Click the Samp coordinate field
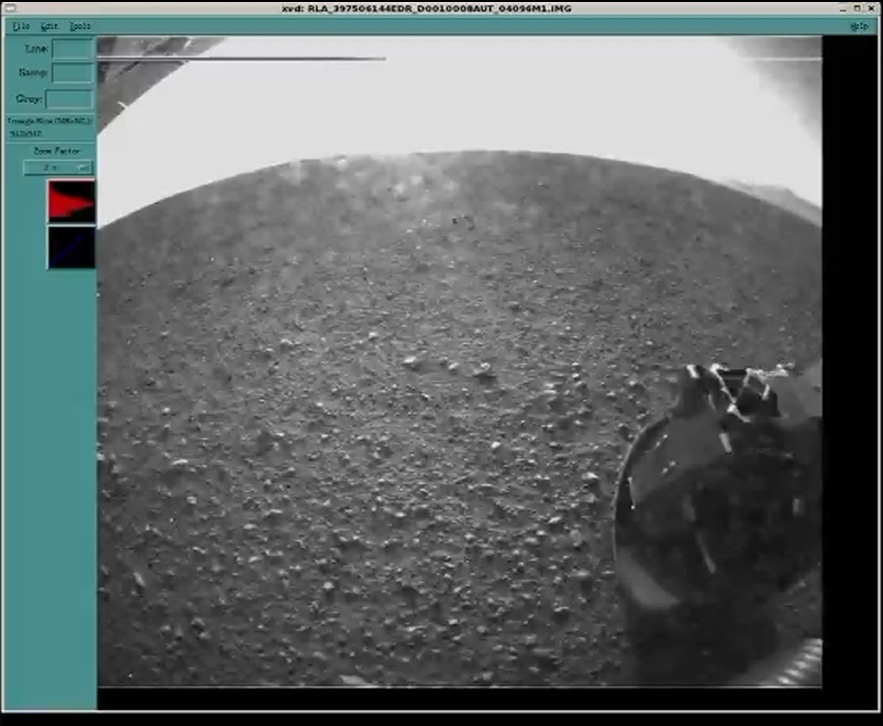883x726 pixels. 72,73
